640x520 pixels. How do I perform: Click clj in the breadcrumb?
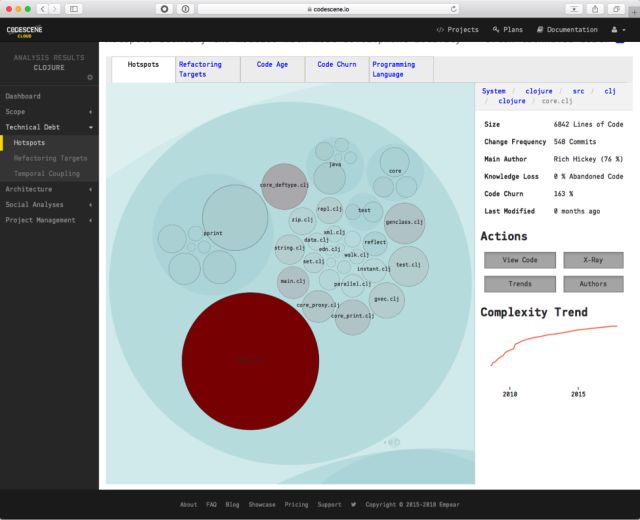point(610,91)
